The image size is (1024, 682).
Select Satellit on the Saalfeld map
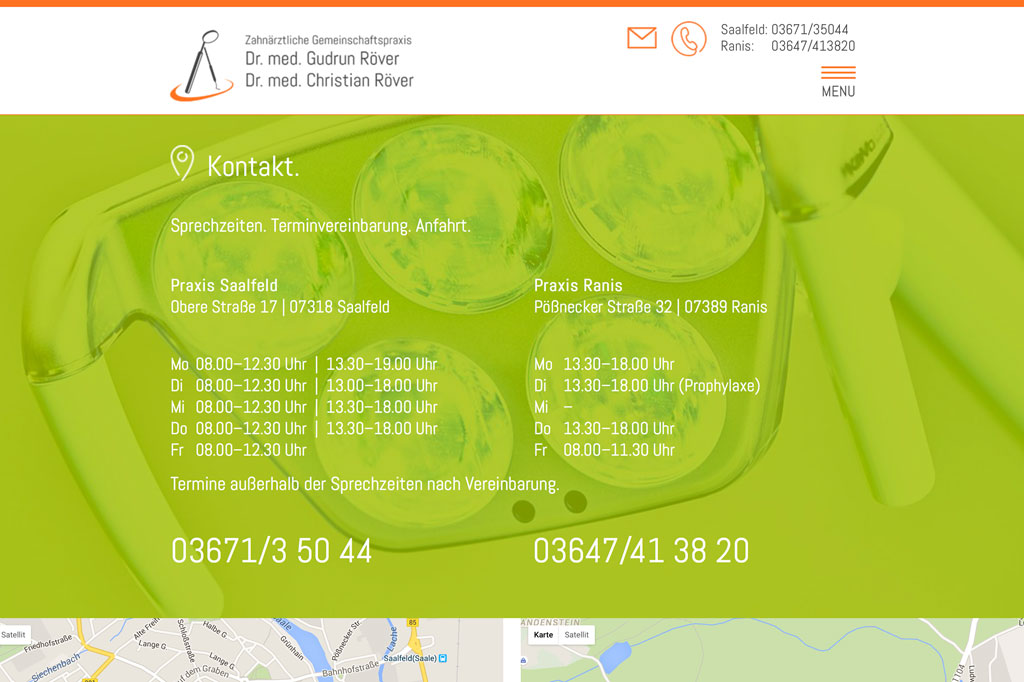point(13,634)
